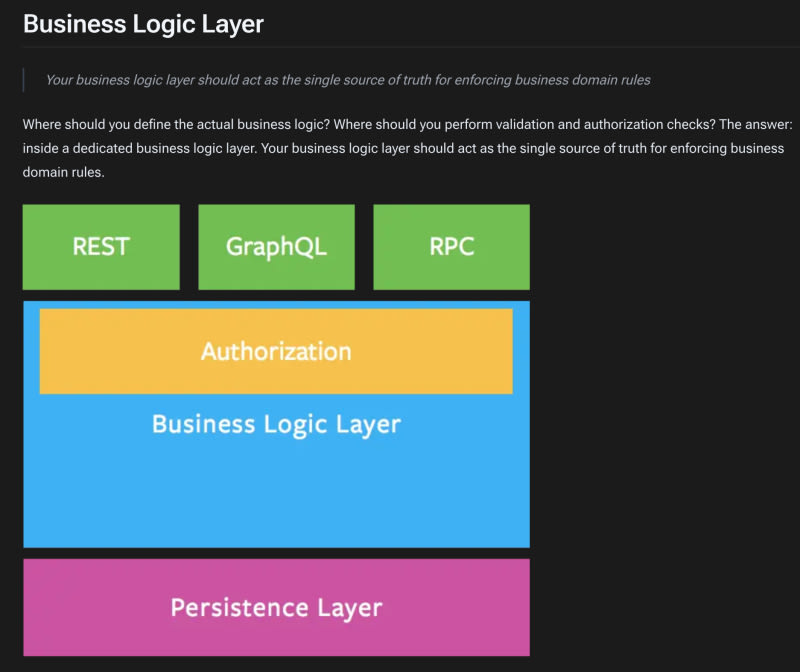The image size is (800, 672).
Task: Click the gap between GraphQL and RPC boxes
Action: [364, 247]
